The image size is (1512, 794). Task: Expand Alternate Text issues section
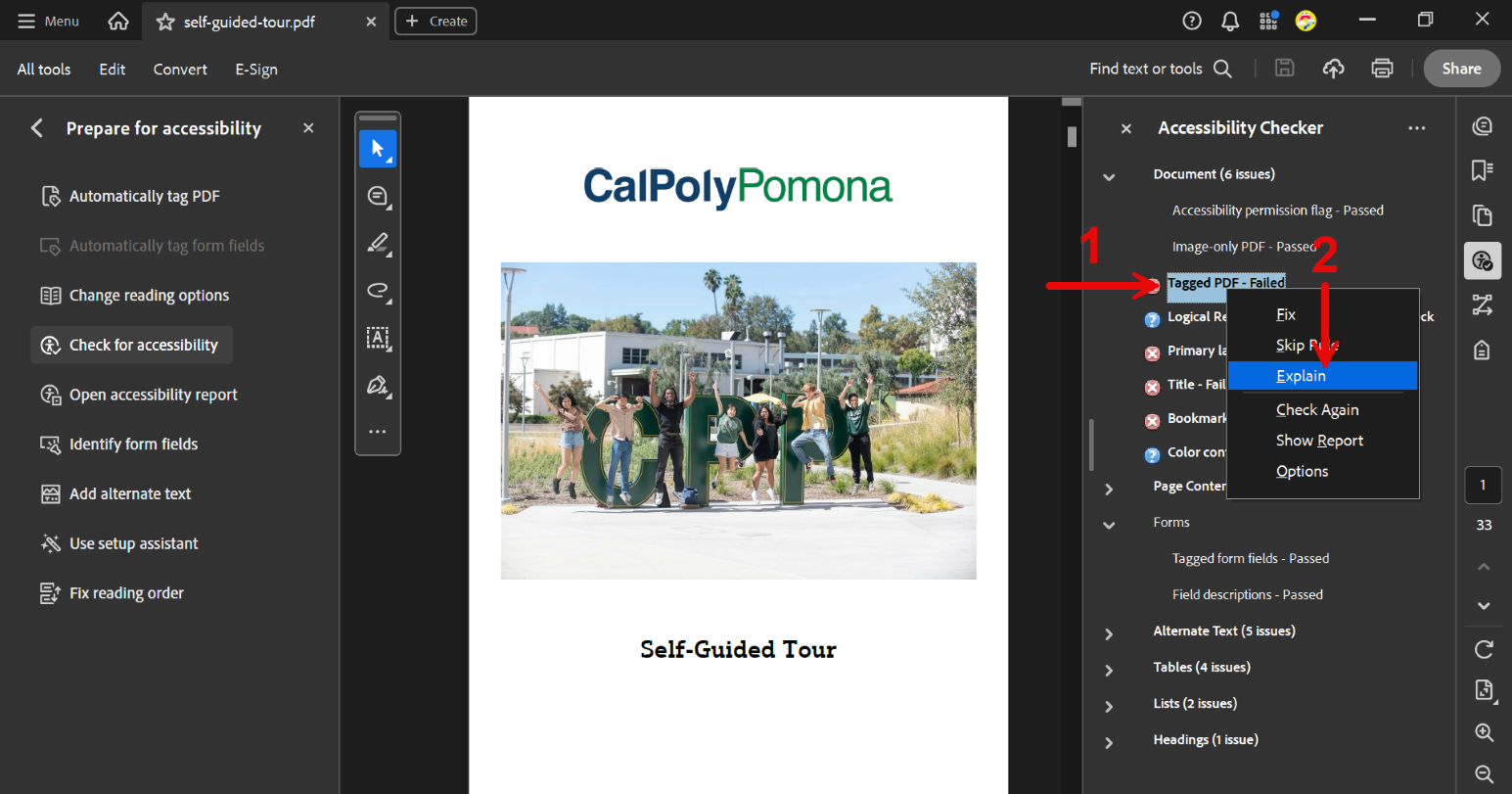coord(1109,633)
